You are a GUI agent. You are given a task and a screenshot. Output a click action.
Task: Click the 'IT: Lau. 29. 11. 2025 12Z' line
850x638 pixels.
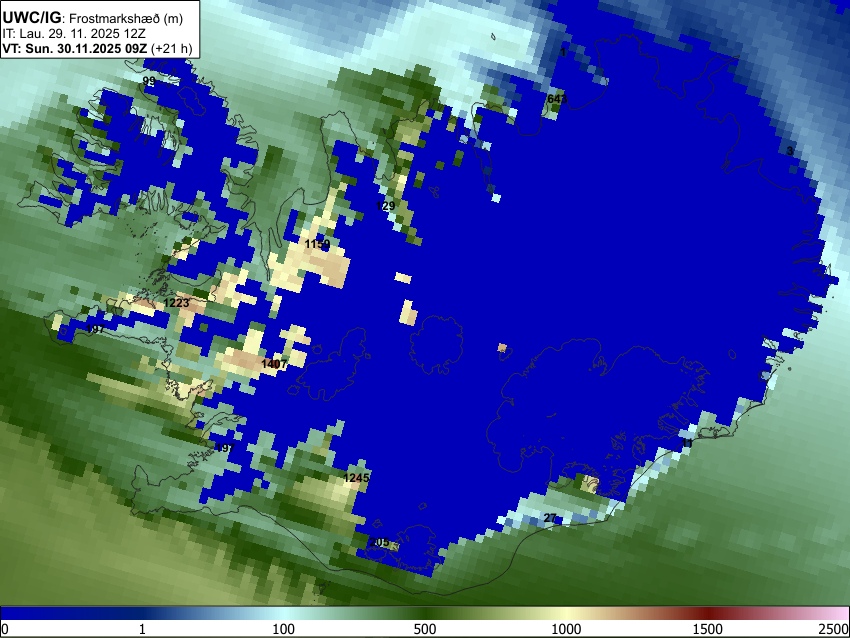click(x=74, y=34)
